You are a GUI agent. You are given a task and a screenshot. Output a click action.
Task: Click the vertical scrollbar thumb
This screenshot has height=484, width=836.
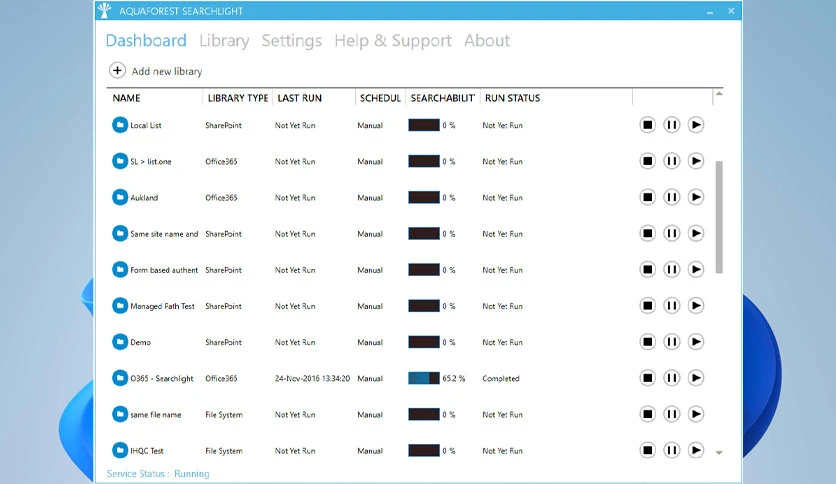[719, 217]
